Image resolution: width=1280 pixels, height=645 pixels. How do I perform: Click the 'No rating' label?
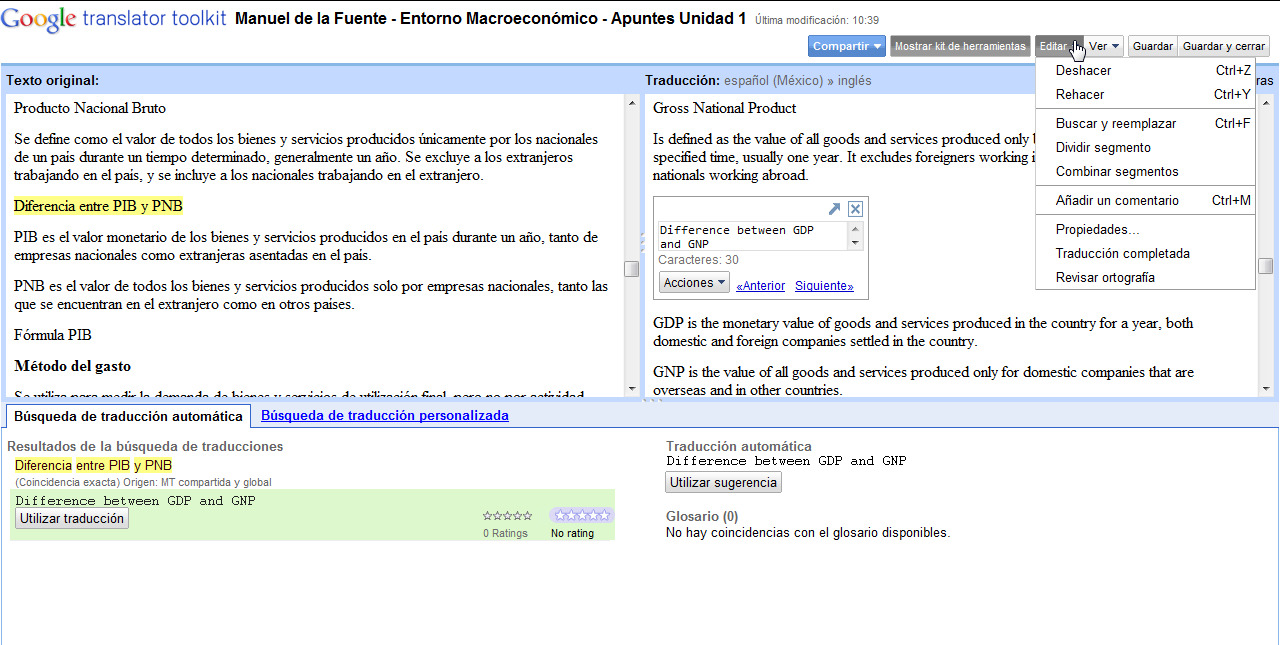pos(572,534)
